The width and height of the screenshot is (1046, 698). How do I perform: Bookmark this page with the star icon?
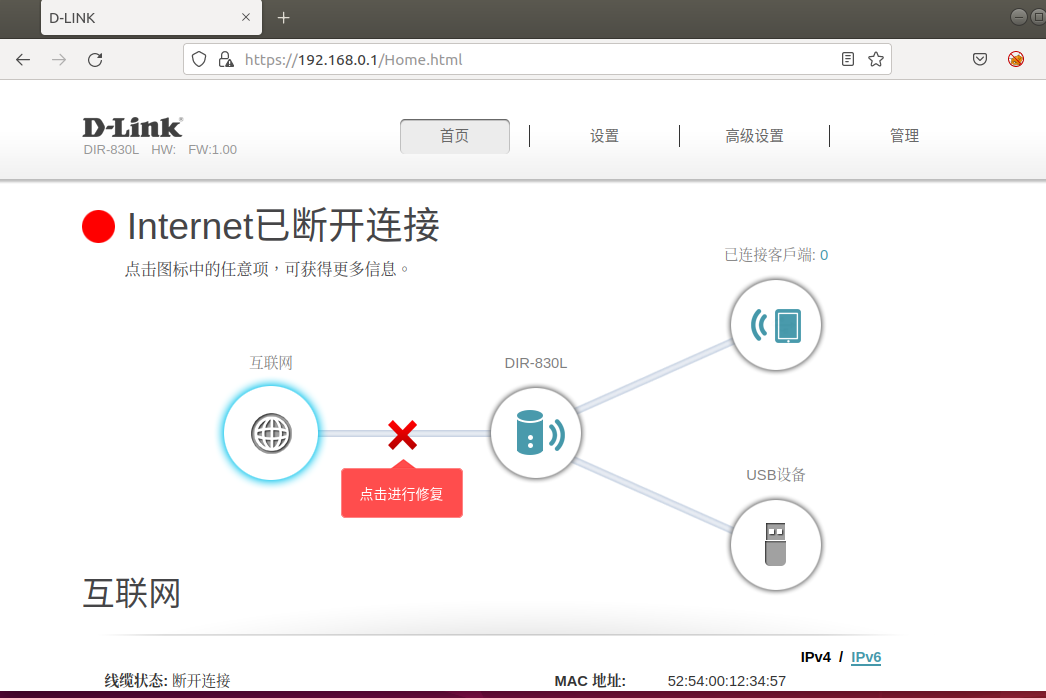coord(876,59)
